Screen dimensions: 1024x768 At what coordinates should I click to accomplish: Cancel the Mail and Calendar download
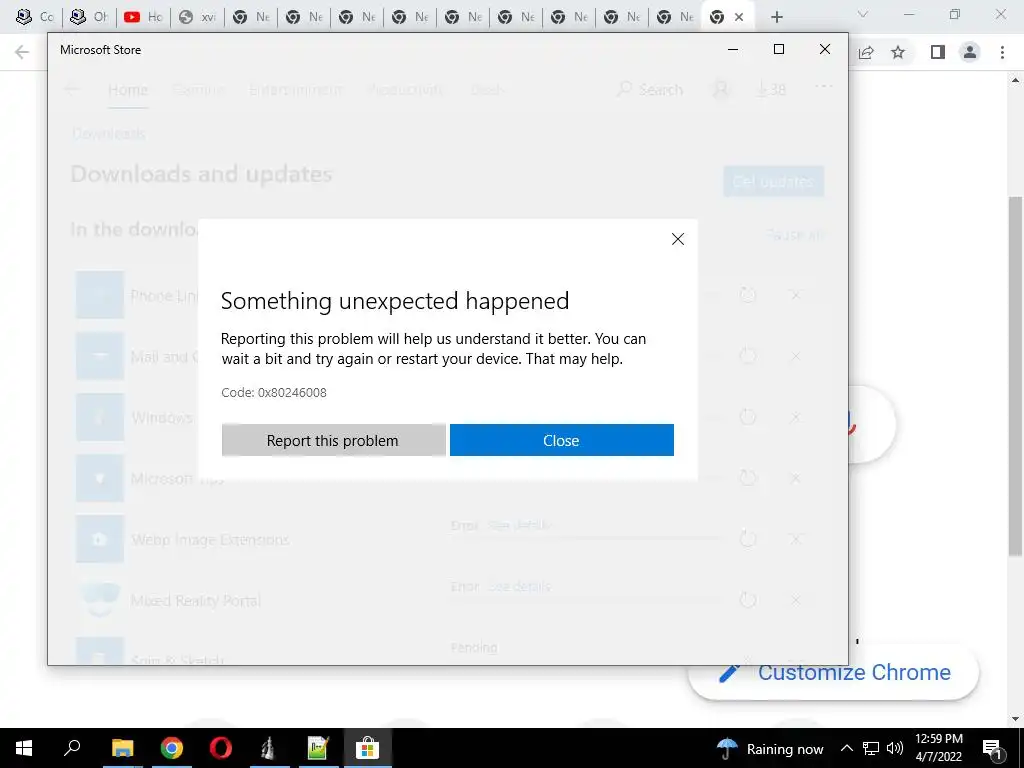pyautogui.click(x=795, y=356)
